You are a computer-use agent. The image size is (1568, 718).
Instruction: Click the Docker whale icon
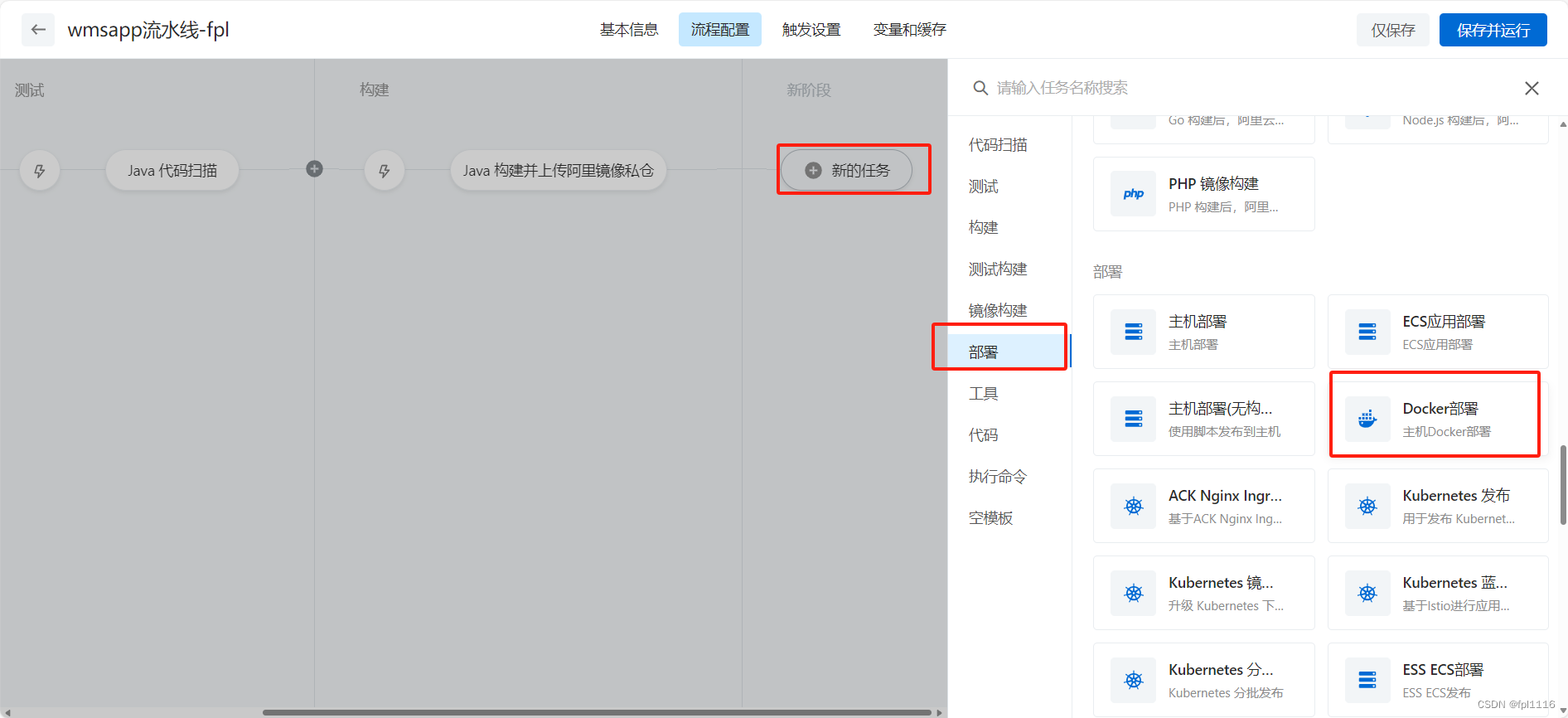pos(1367,419)
